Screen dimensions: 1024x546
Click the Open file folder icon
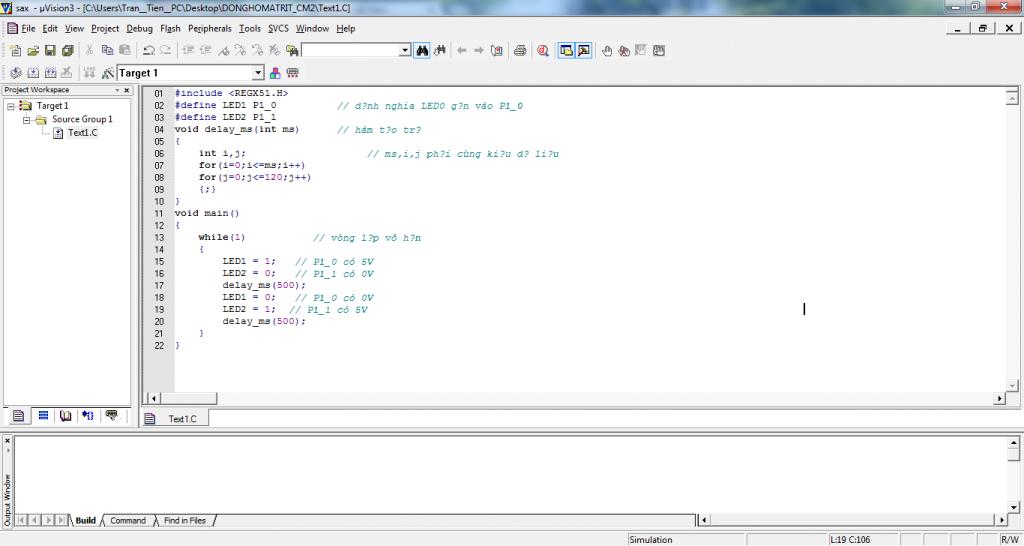click(33, 50)
